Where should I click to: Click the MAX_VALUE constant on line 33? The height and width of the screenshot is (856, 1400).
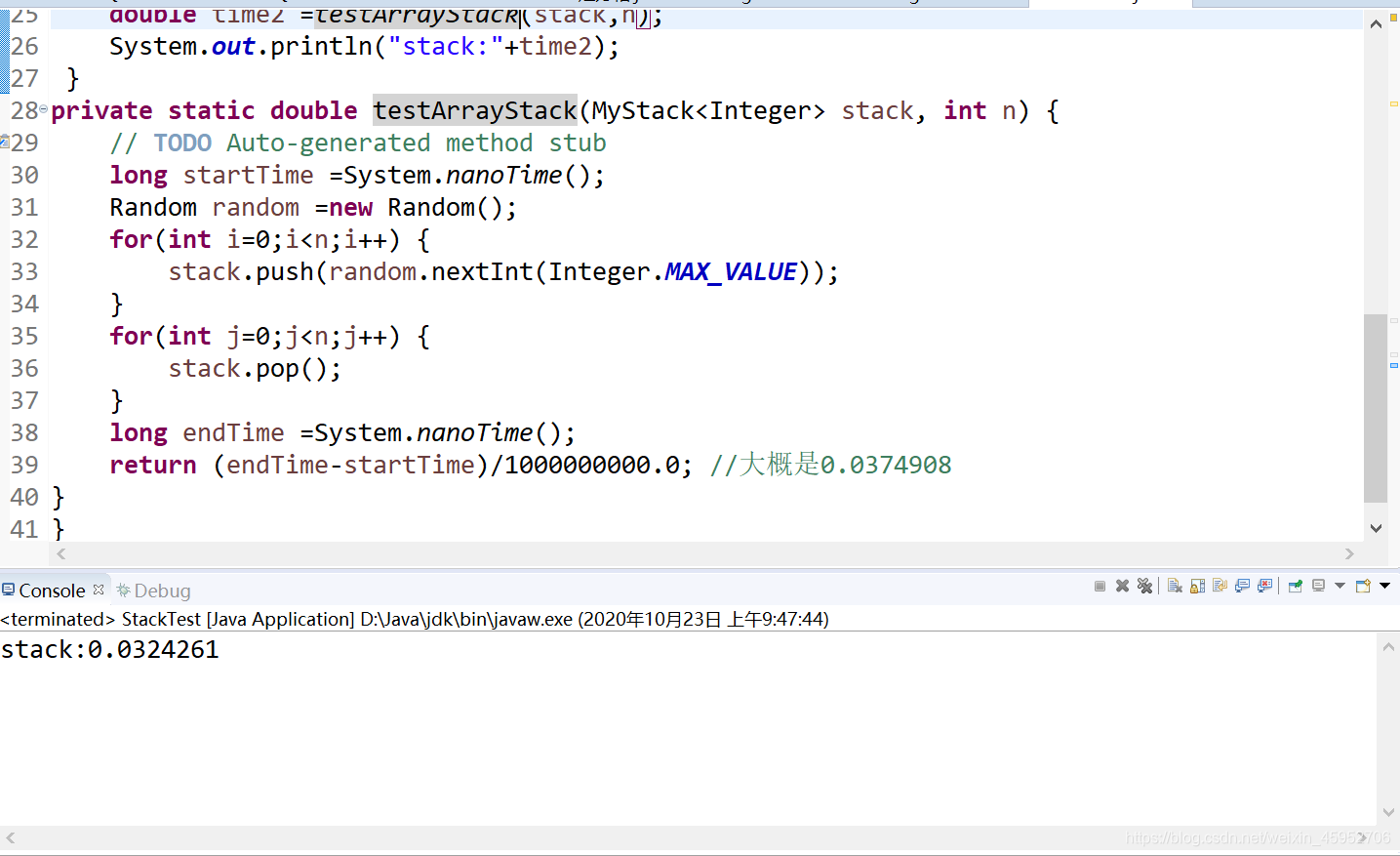point(731,271)
